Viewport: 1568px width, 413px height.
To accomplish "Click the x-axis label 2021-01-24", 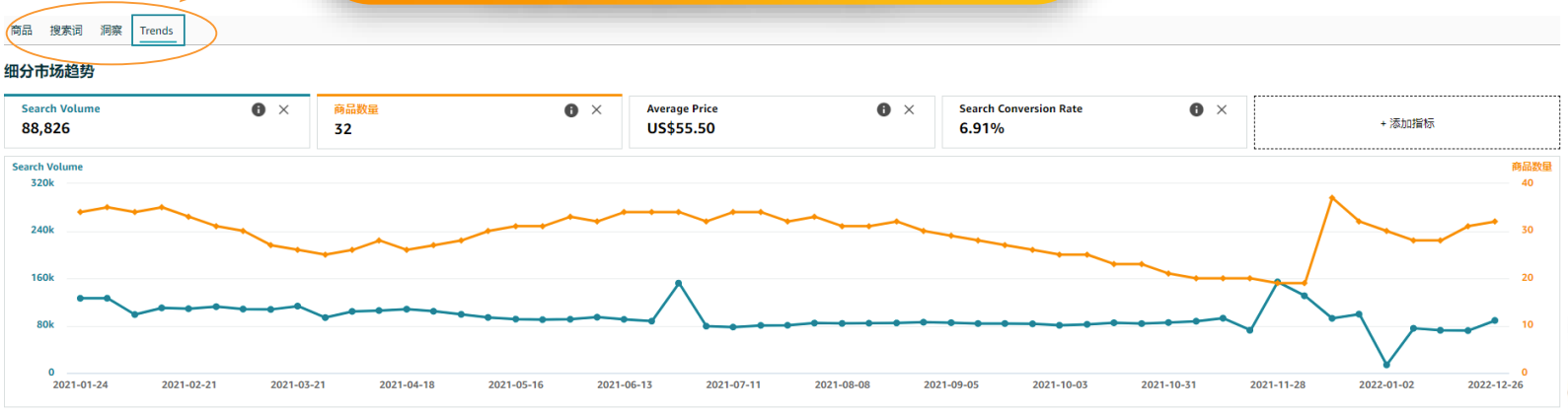I will click(81, 384).
